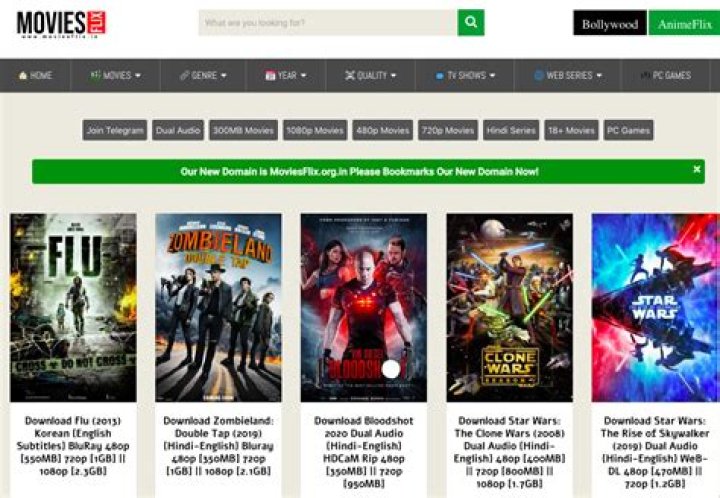
Task: Open the Star Wars Rise of Skywalker poster
Action: (x=656, y=308)
